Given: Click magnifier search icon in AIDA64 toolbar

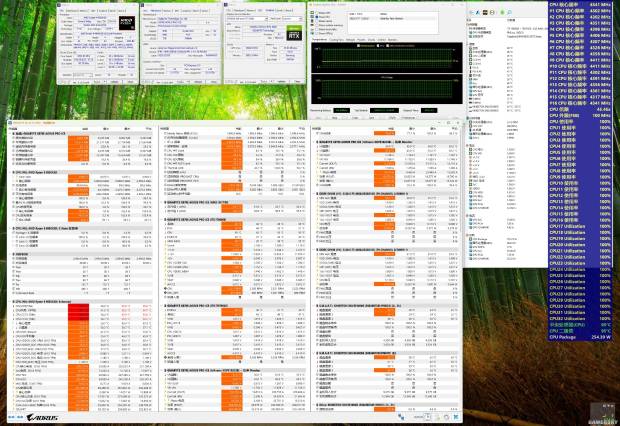Looking at the screenshot, I should click(510, 12).
